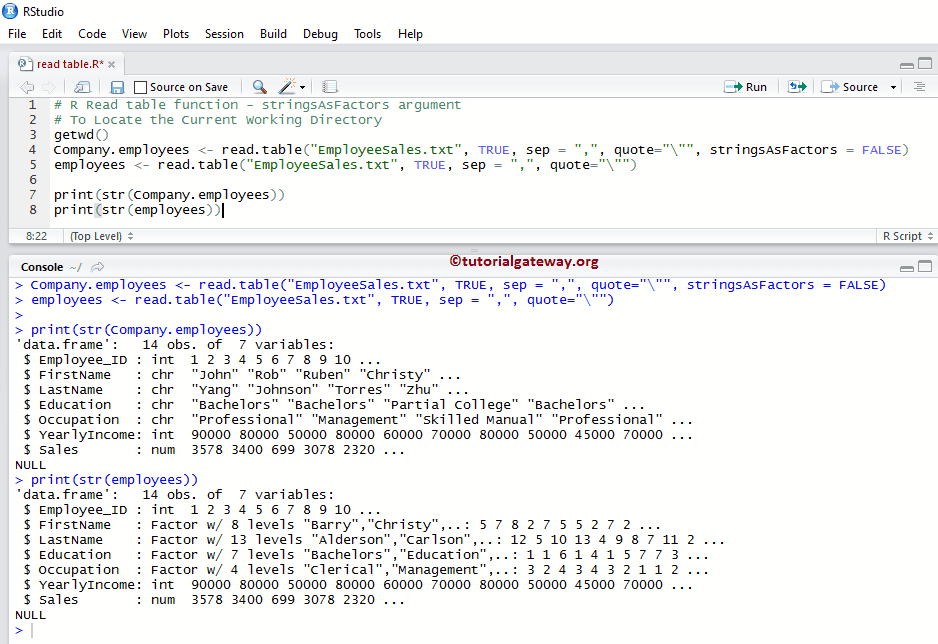
Task: Open the Build menu
Action: pyautogui.click(x=273, y=34)
